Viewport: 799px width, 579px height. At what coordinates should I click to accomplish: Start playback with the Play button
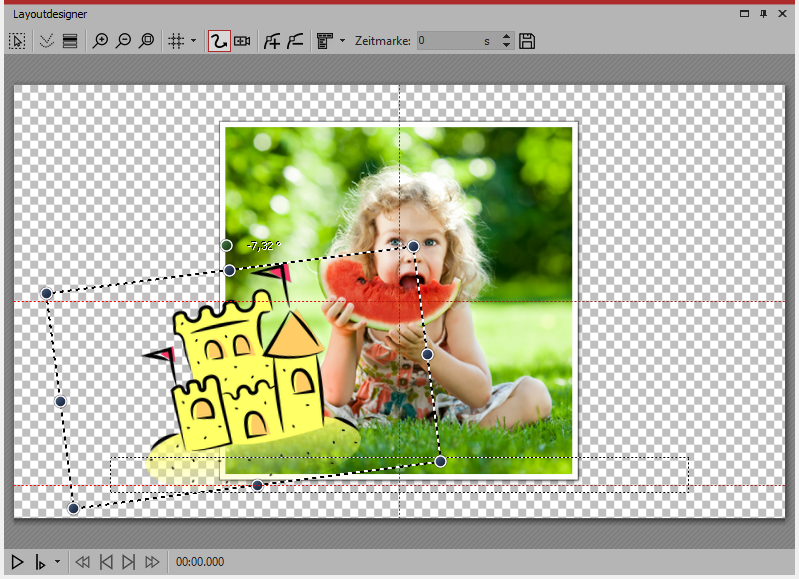click(x=17, y=562)
